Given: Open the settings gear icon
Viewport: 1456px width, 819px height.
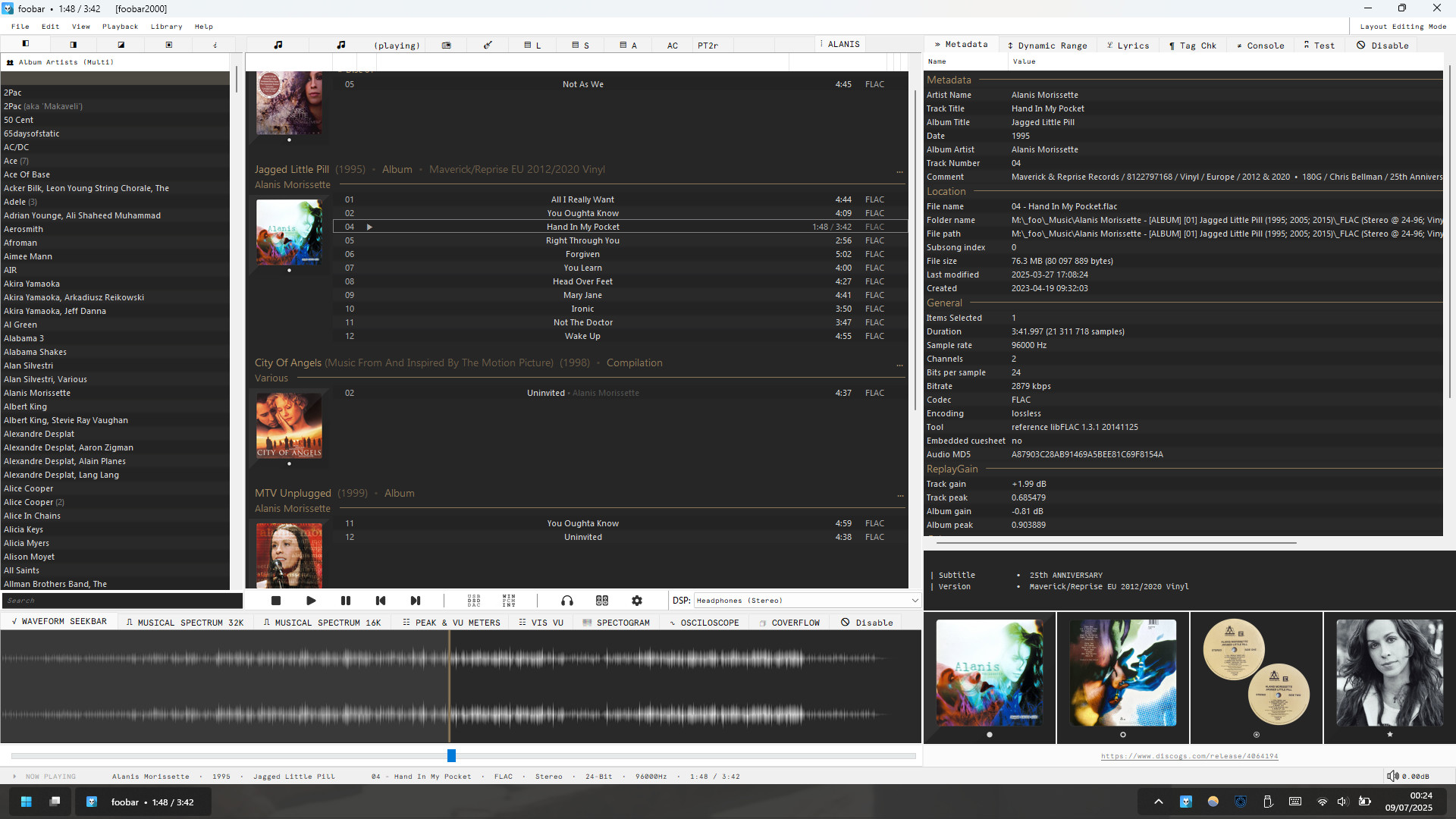Looking at the screenshot, I should point(637,601).
